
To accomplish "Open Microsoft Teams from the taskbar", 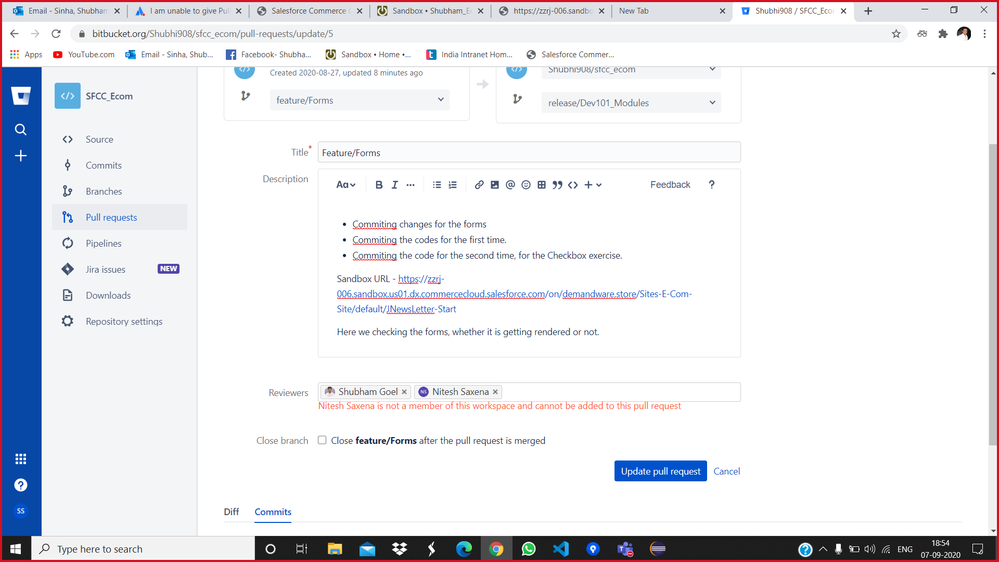I will pos(625,549).
